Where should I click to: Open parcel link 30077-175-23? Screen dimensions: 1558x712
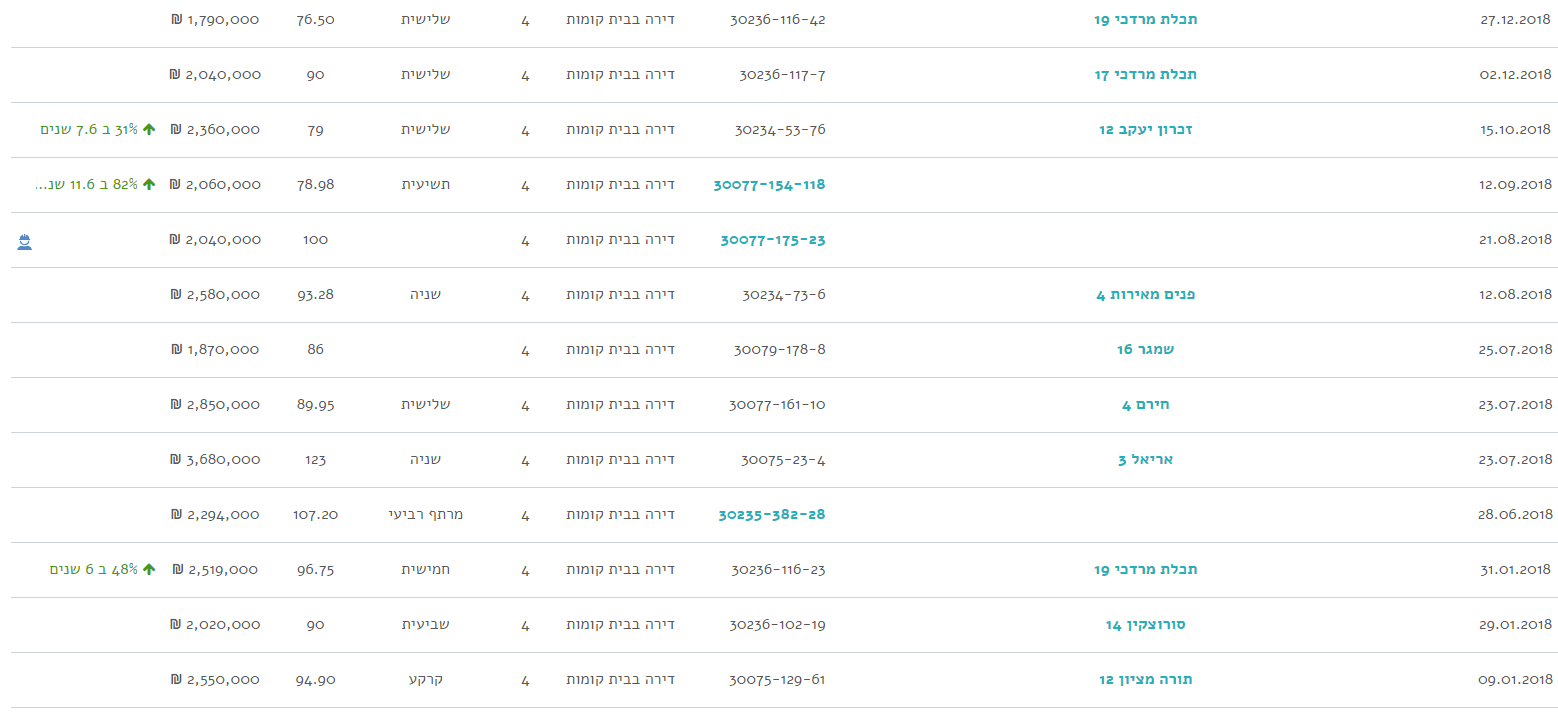click(772, 240)
